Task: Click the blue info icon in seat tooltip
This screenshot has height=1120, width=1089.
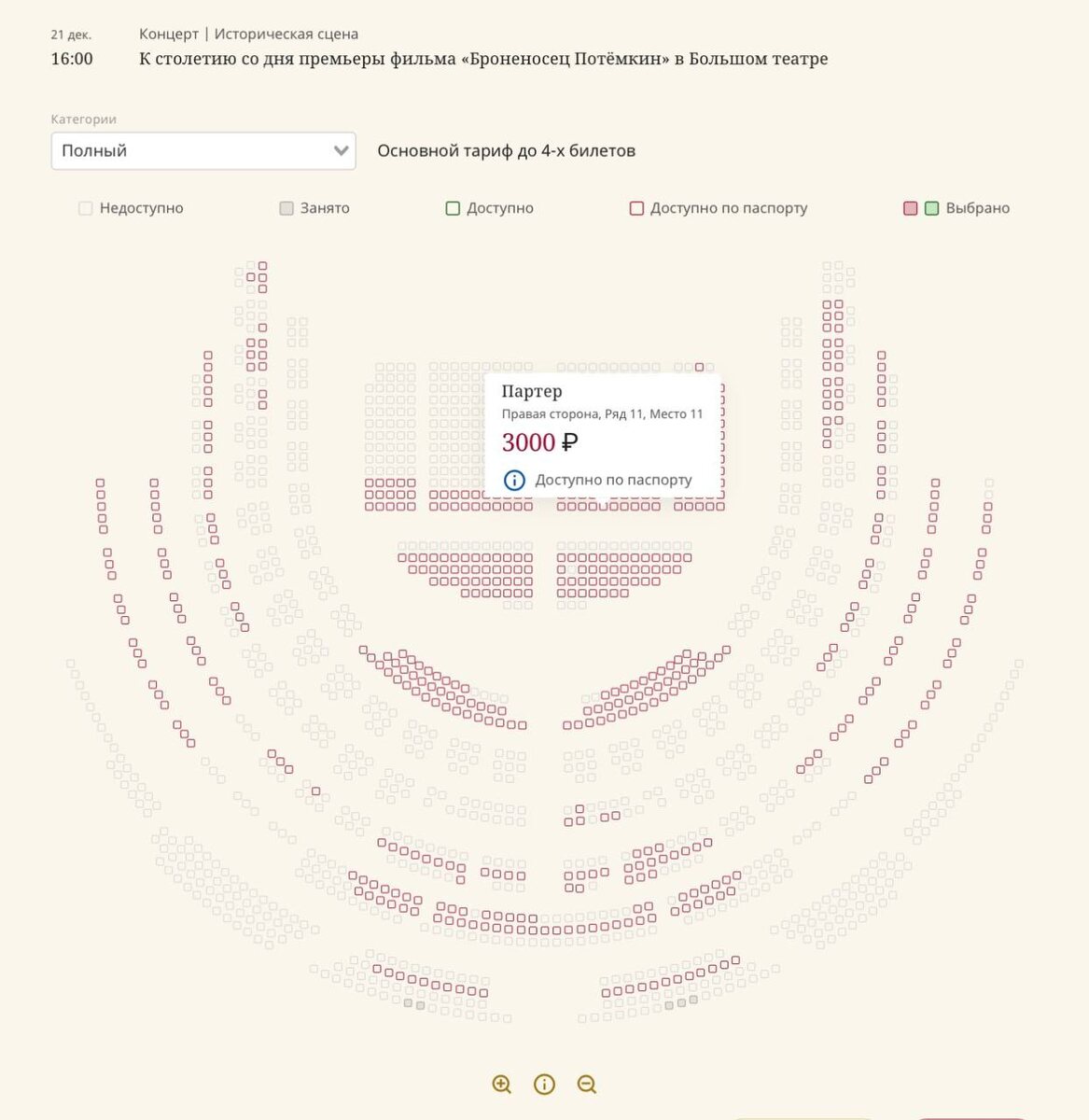Action: coord(514,480)
